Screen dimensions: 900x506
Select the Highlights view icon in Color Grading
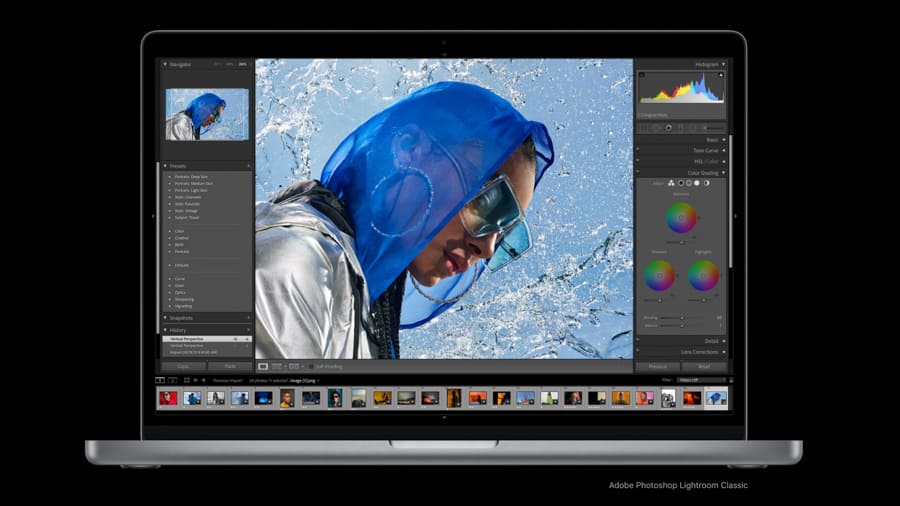point(697,183)
